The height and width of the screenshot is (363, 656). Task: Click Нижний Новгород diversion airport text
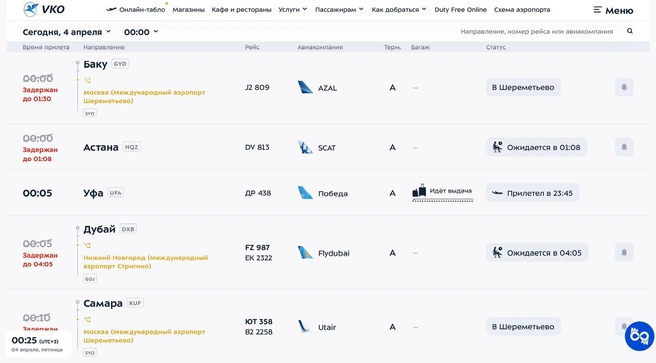coord(146,262)
